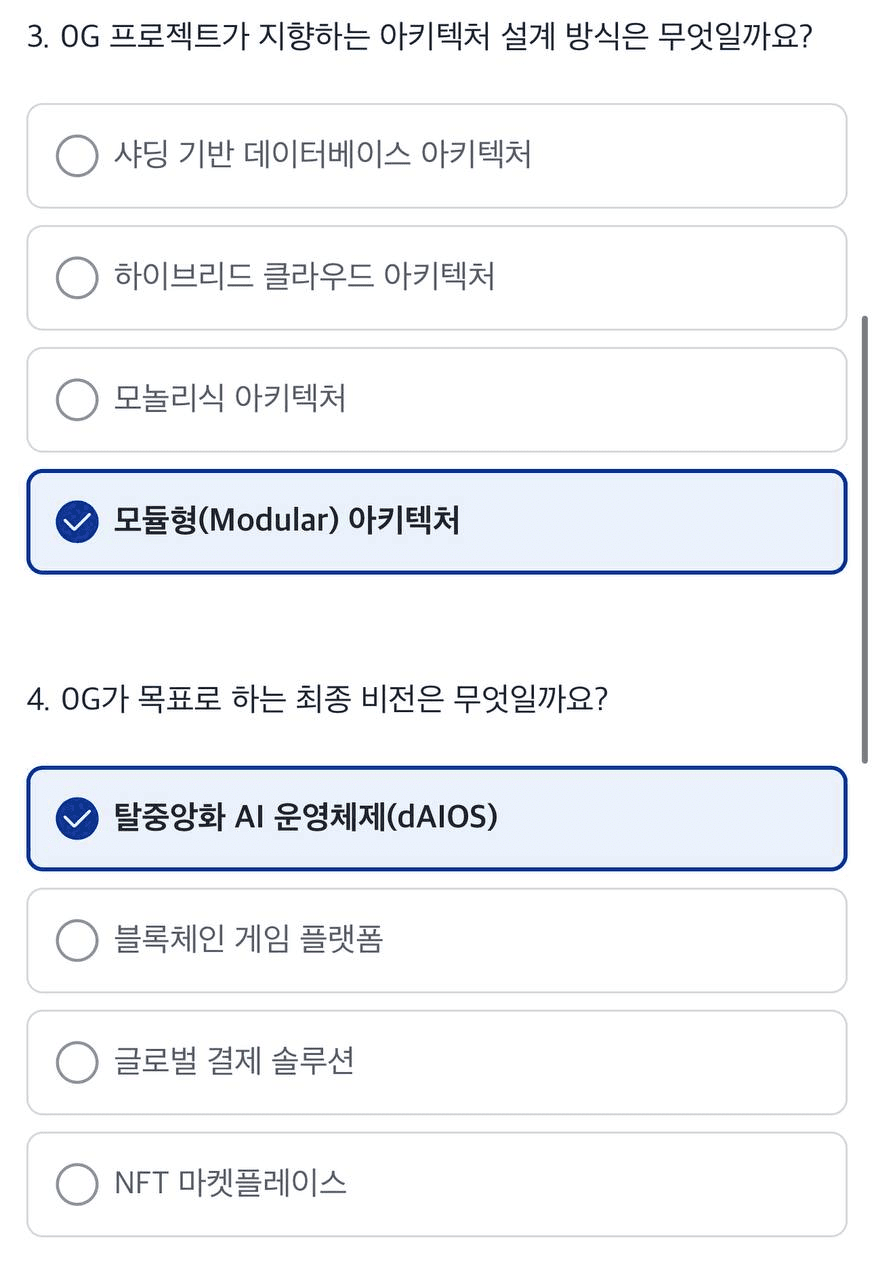The image size is (874, 1280).
Task: Select the radio circle for 하이브리드 클라우드 아키텍처
Action: click(x=77, y=277)
